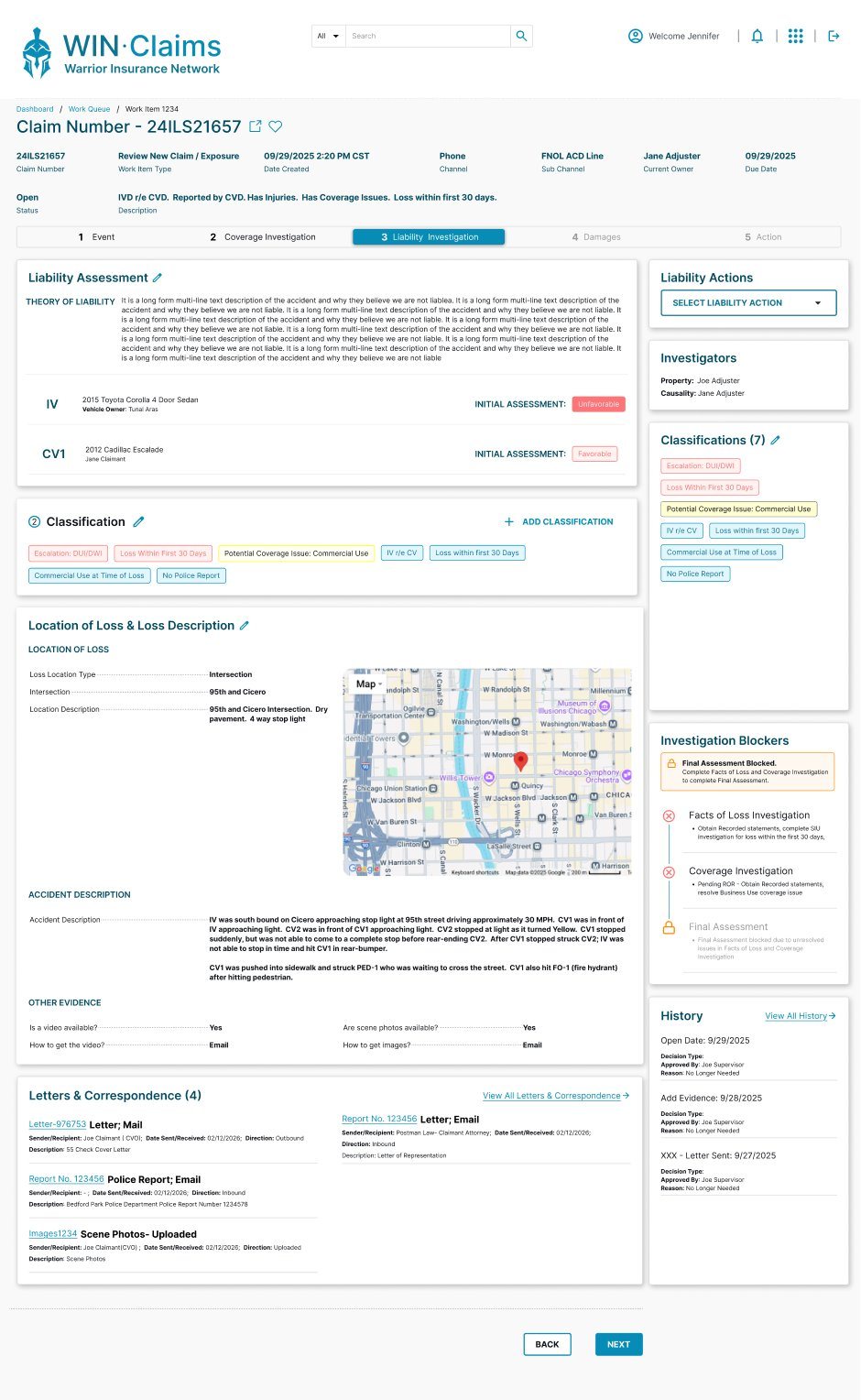Click the WIN Claims helmet logo

[37, 52]
